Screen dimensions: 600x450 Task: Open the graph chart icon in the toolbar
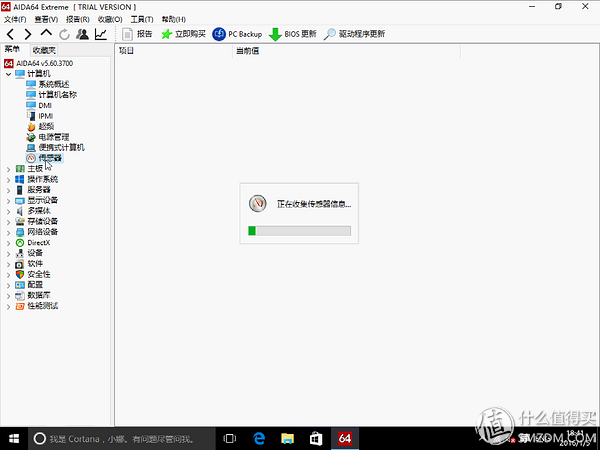click(x=101, y=34)
